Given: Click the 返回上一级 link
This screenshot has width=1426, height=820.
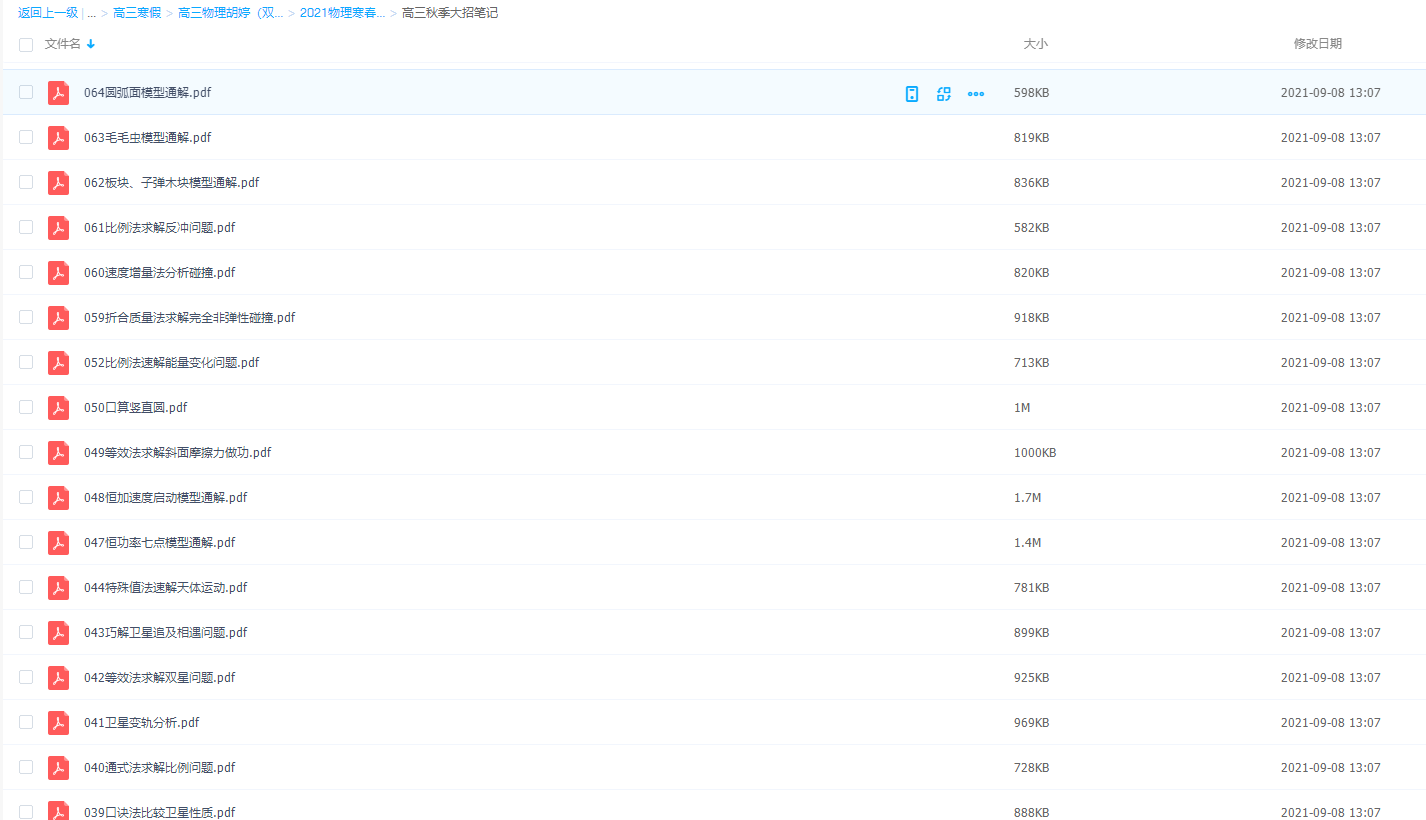Looking at the screenshot, I should pyautogui.click(x=48, y=13).
